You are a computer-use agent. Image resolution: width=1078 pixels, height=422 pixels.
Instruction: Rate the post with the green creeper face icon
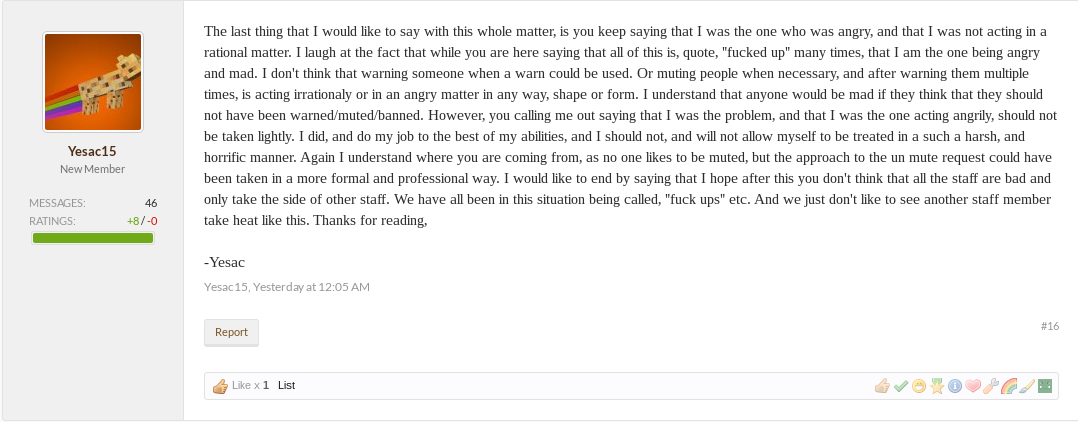(x=1045, y=386)
